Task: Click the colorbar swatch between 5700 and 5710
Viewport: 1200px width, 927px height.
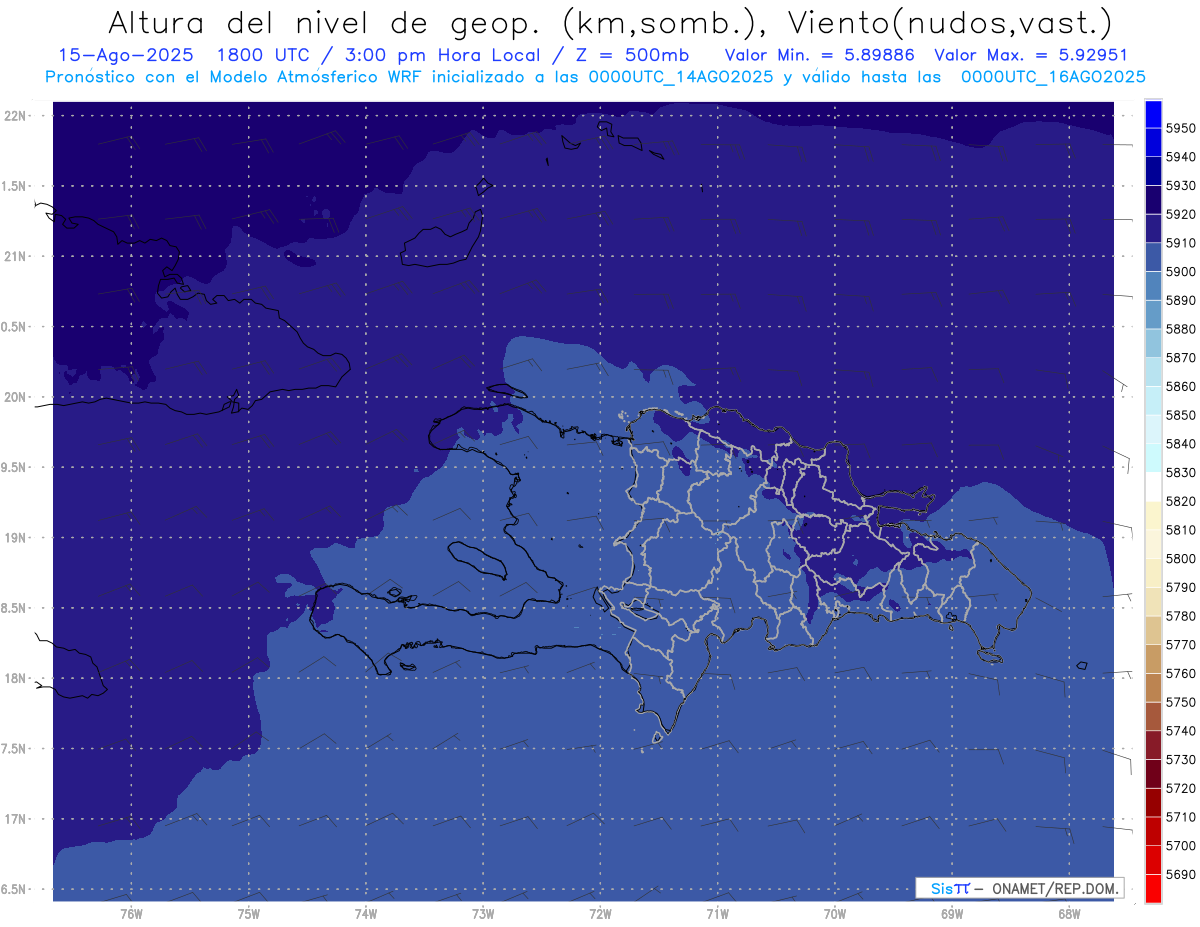Action: coord(1153,832)
